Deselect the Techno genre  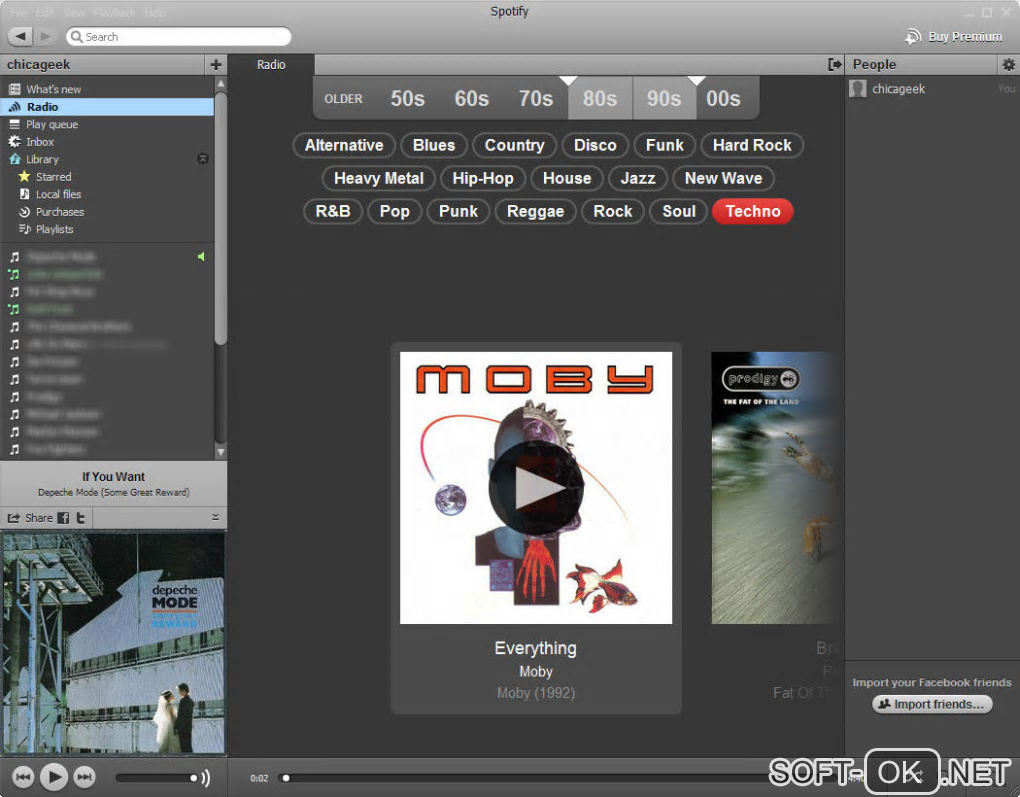tap(753, 211)
